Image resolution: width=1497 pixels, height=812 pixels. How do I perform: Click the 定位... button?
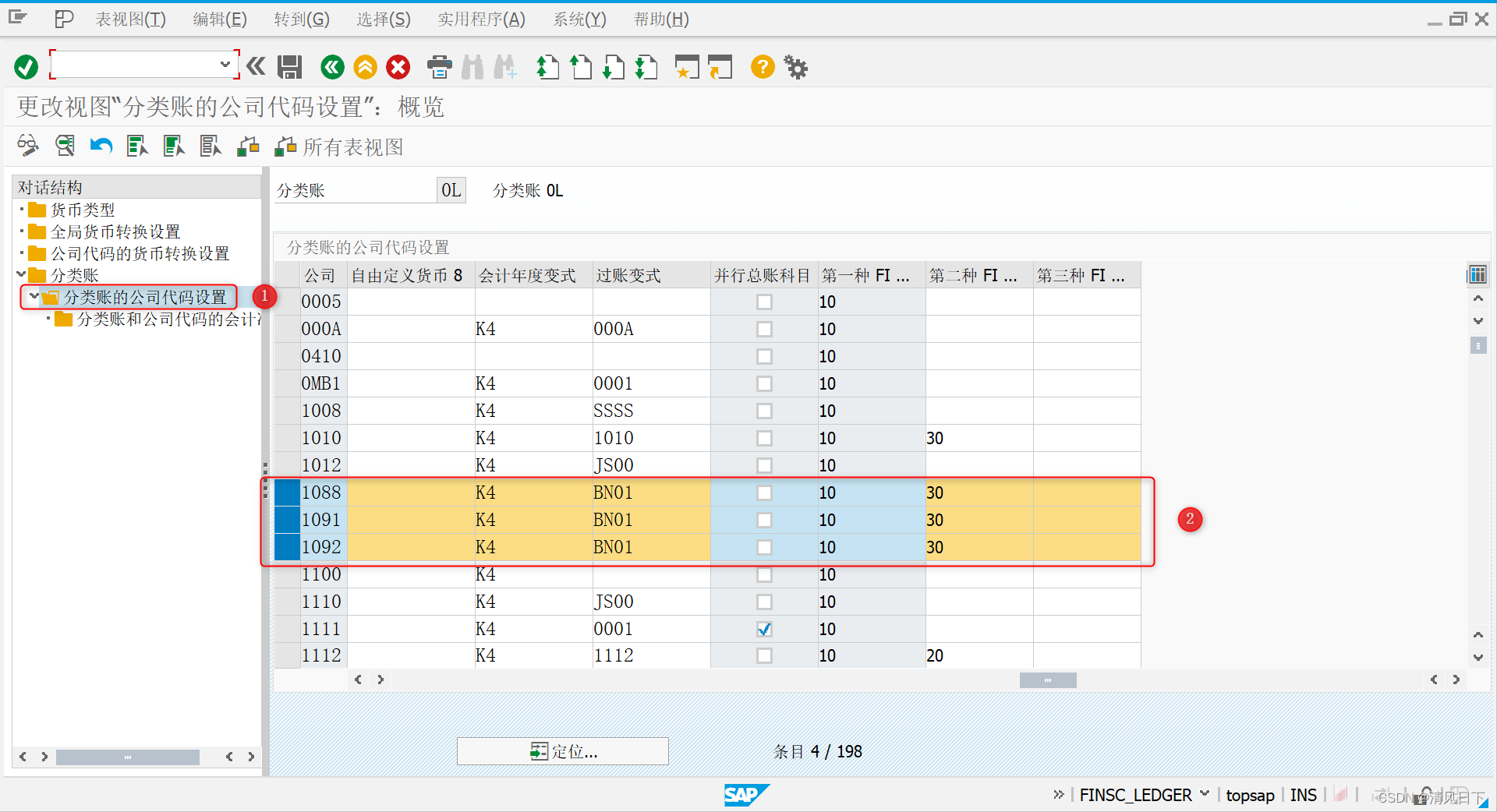[x=562, y=750]
